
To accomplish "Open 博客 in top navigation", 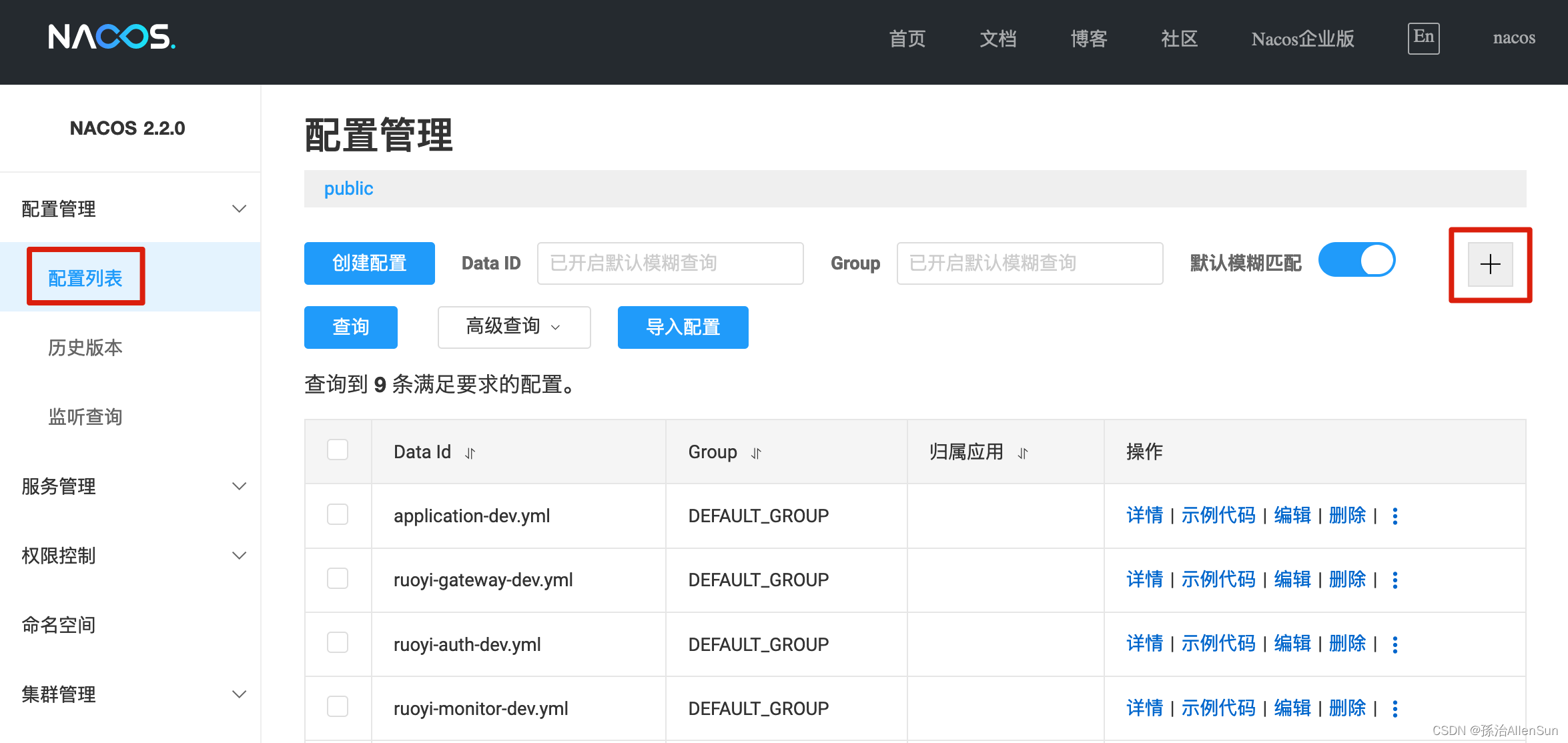I will click(x=1088, y=39).
